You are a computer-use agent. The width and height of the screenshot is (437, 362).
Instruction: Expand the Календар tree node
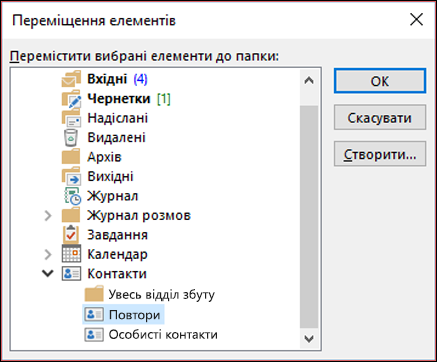pos(48,254)
